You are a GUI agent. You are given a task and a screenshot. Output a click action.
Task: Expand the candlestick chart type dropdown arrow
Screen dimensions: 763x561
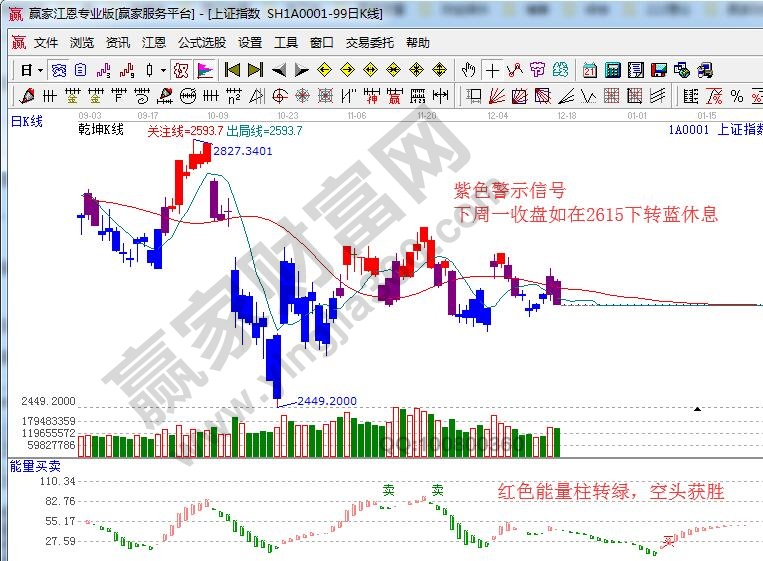point(163,70)
